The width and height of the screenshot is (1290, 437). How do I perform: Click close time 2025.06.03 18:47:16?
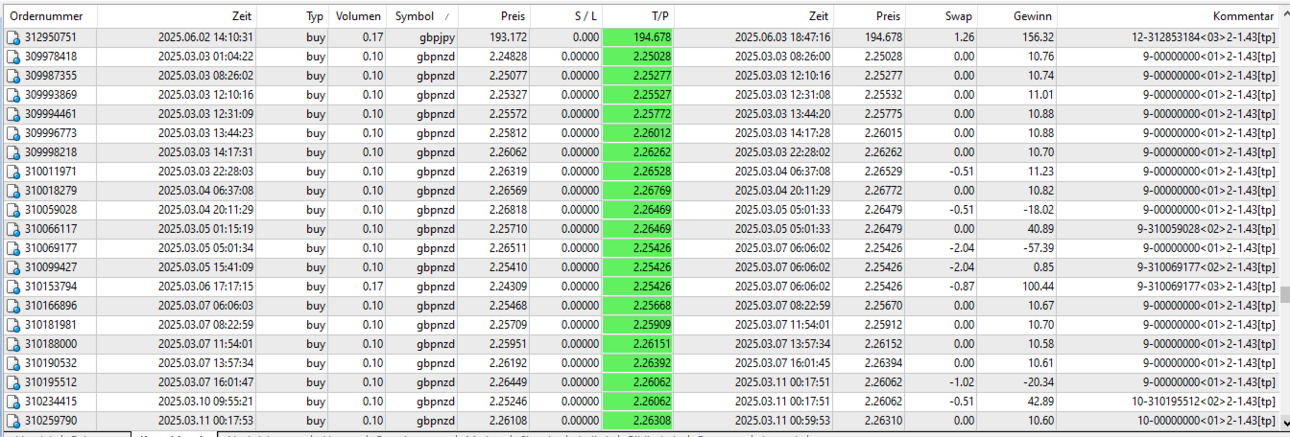click(782, 37)
